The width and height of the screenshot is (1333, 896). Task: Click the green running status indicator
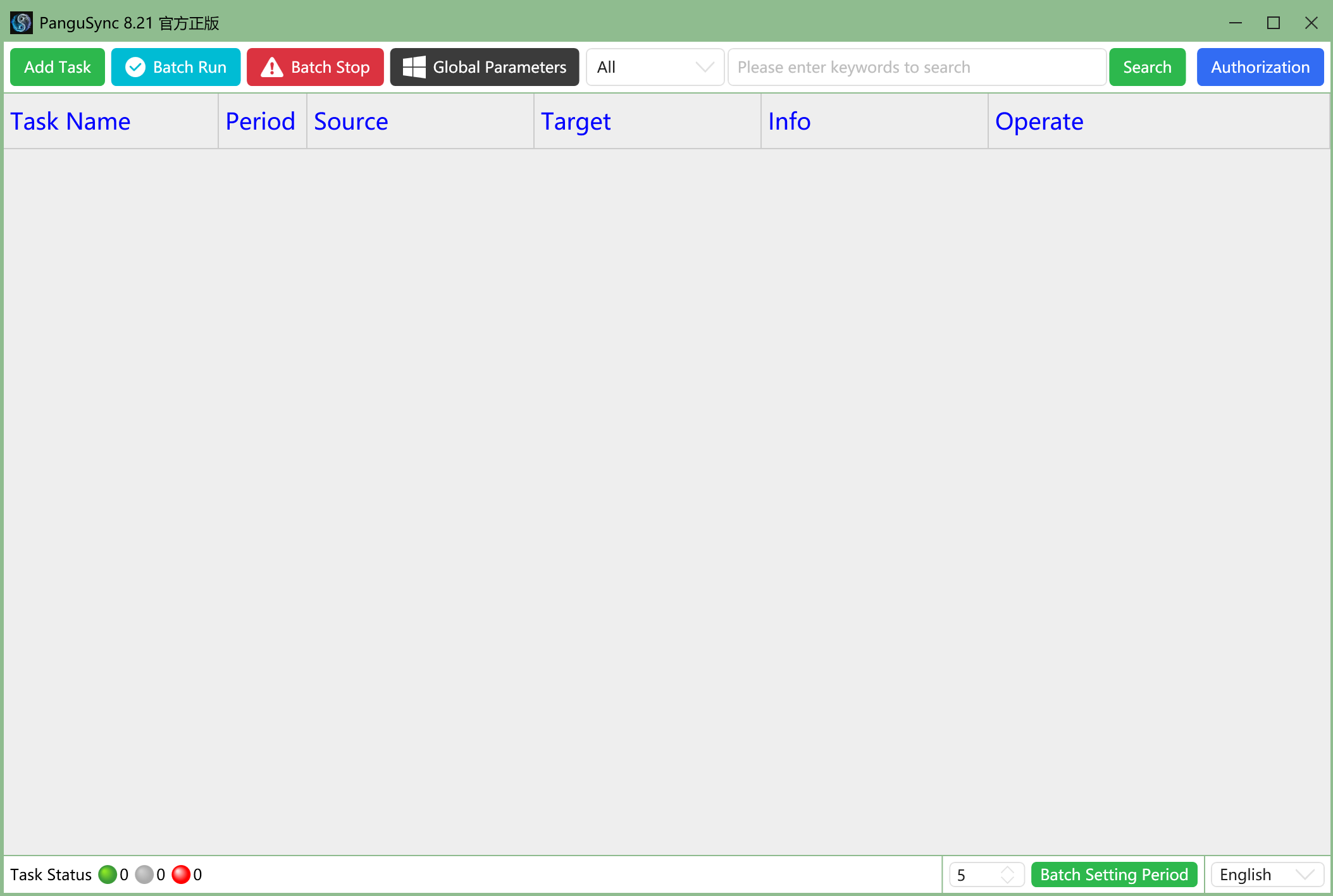point(108,875)
